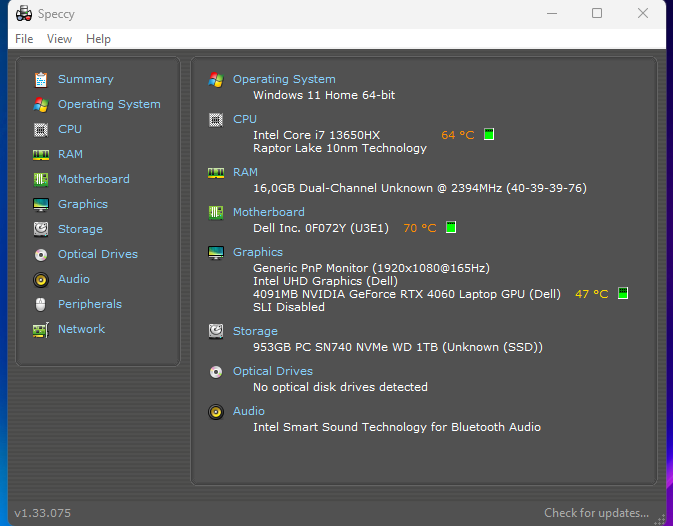Click the CPU chip icon in main panel

click(x=216, y=120)
